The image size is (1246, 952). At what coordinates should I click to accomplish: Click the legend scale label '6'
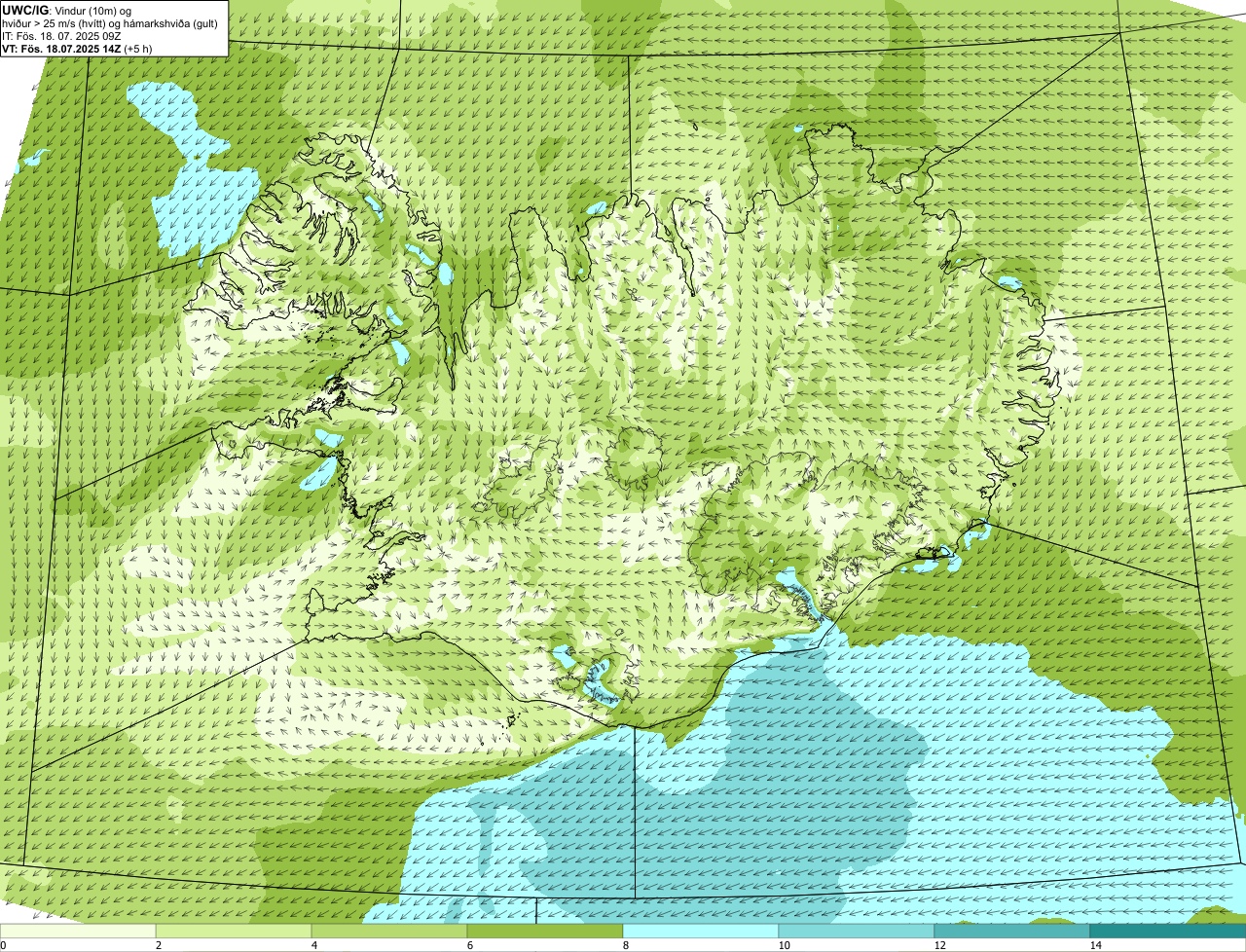click(x=469, y=945)
